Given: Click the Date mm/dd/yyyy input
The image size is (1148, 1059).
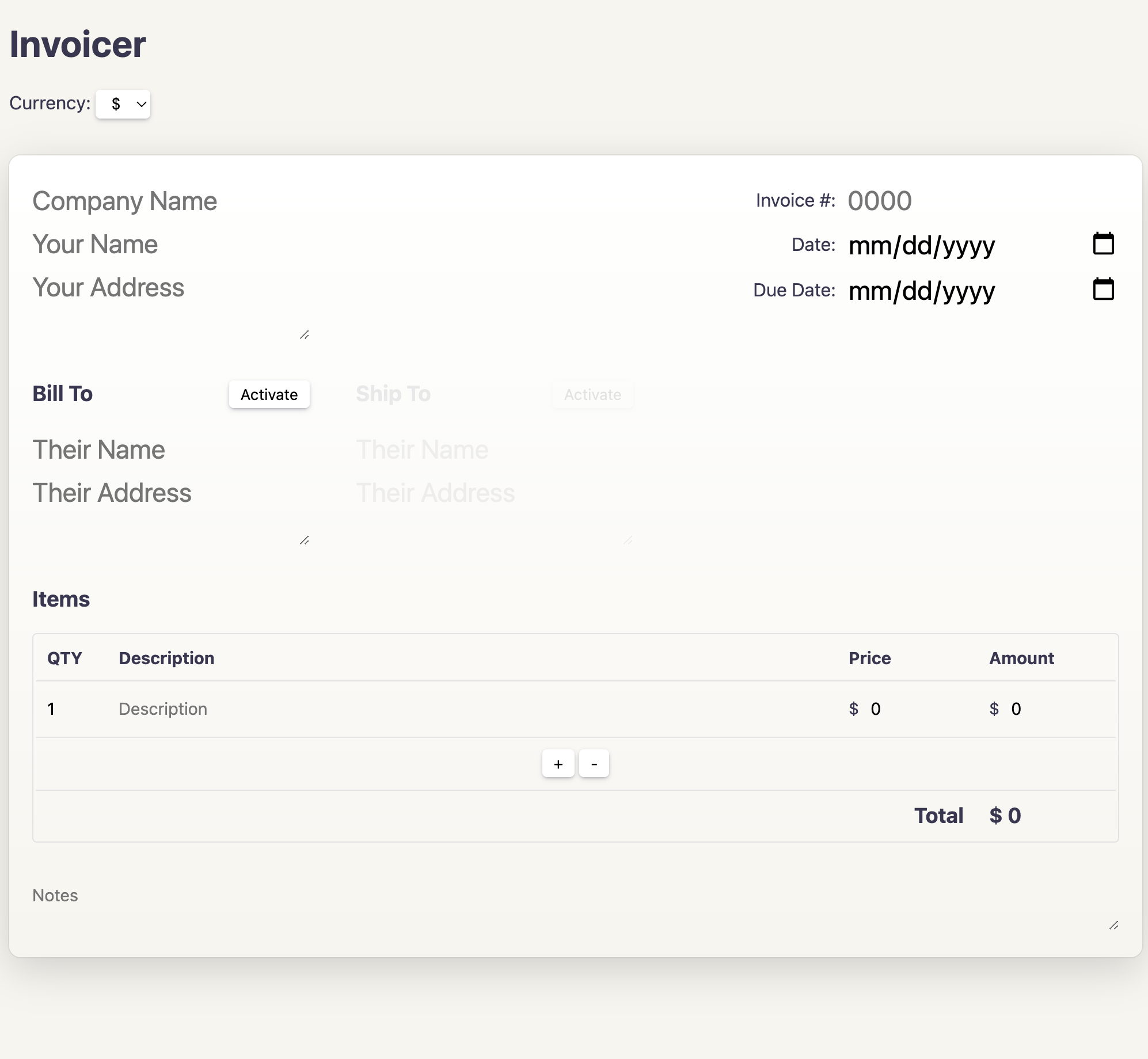Looking at the screenshot, I should 921,246.
